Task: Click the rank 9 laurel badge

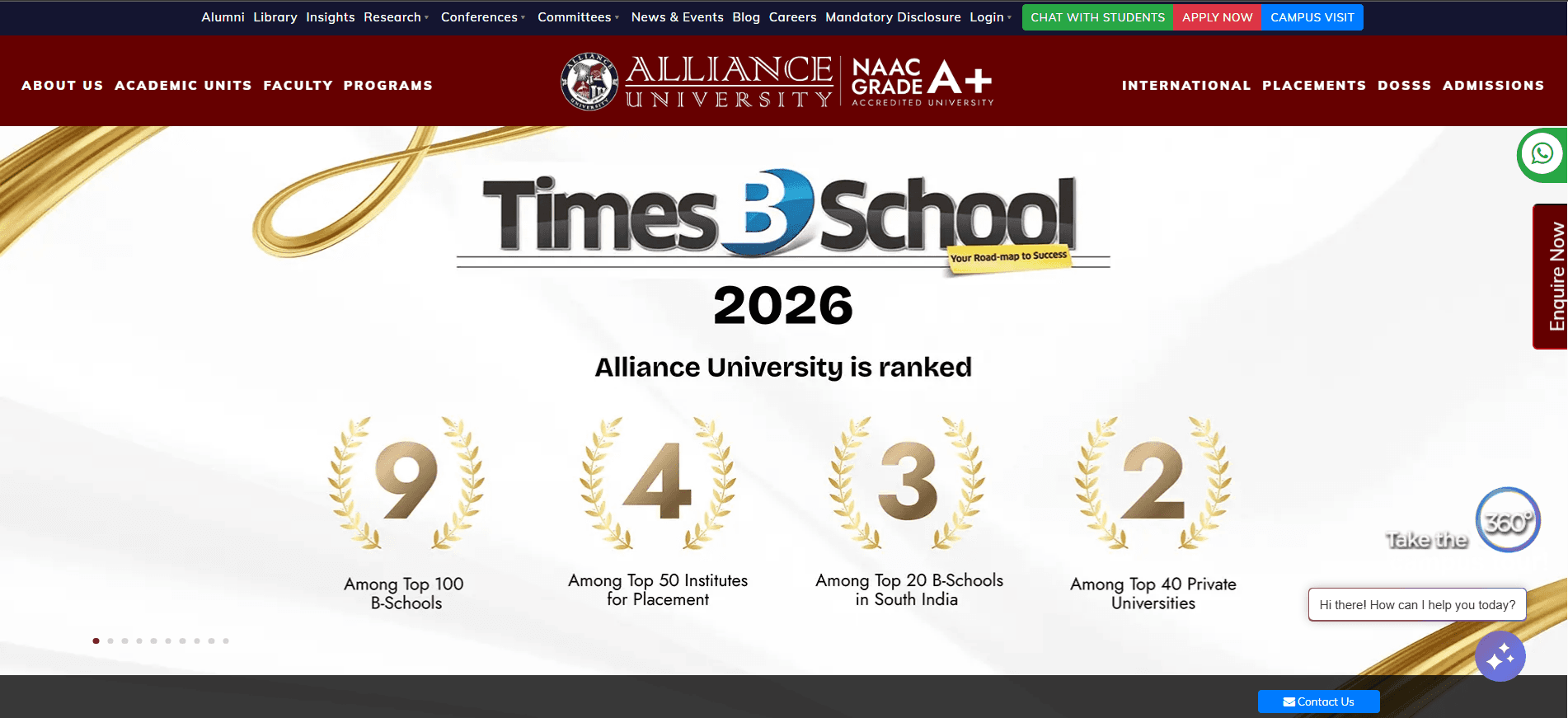Action: (x=406, y=483)
